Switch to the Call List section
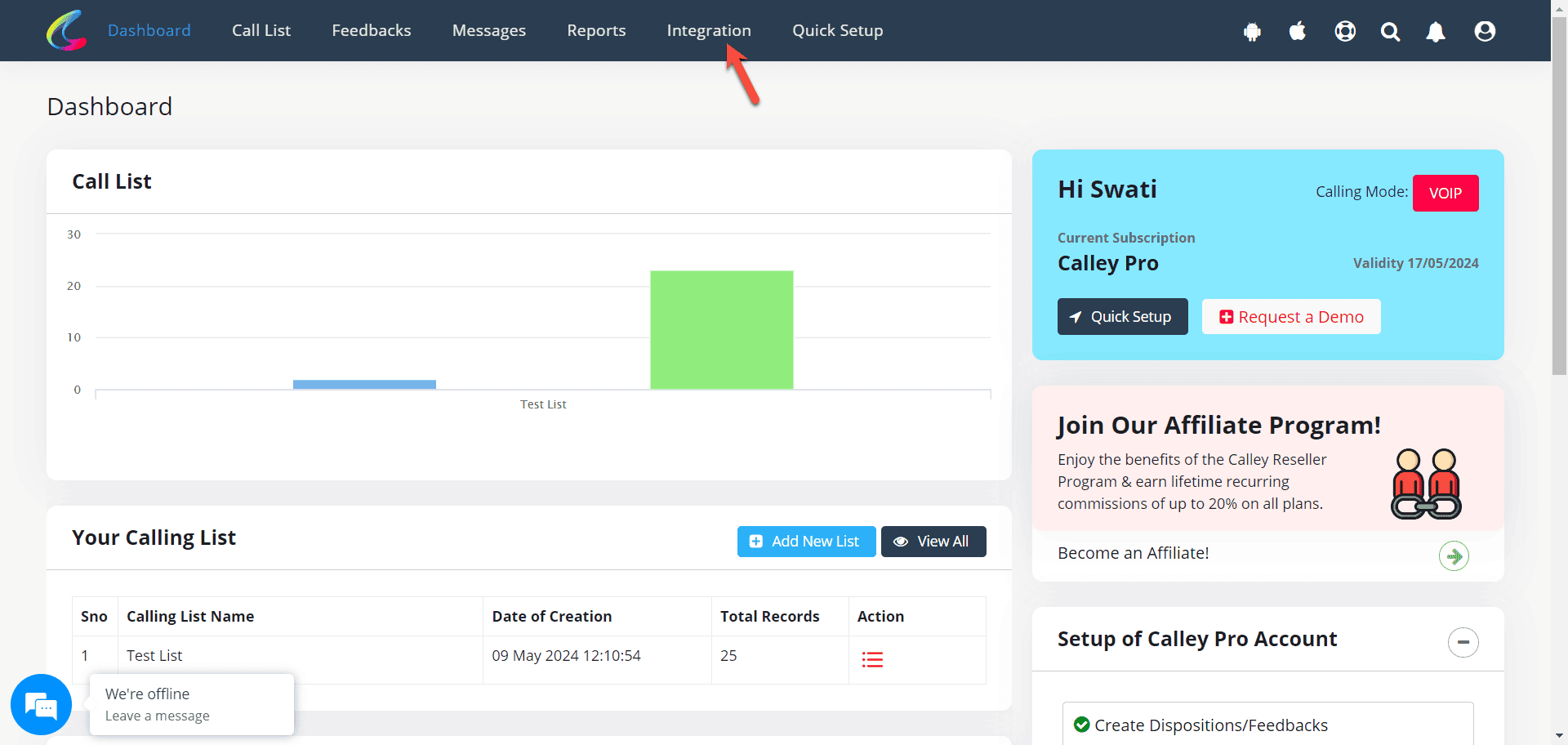The height and width of the screenshot is (745, 1568). (261, 30)
